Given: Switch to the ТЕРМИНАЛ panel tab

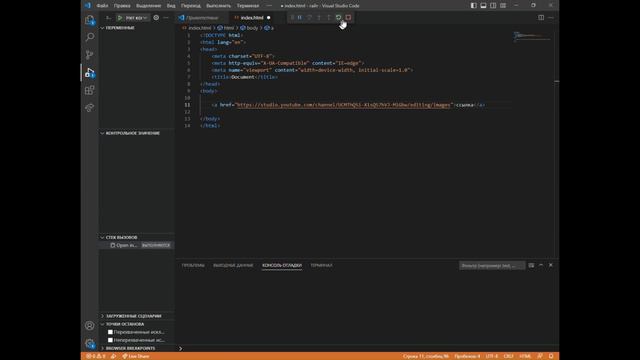Looking at the screenshot, I should 321,265.
